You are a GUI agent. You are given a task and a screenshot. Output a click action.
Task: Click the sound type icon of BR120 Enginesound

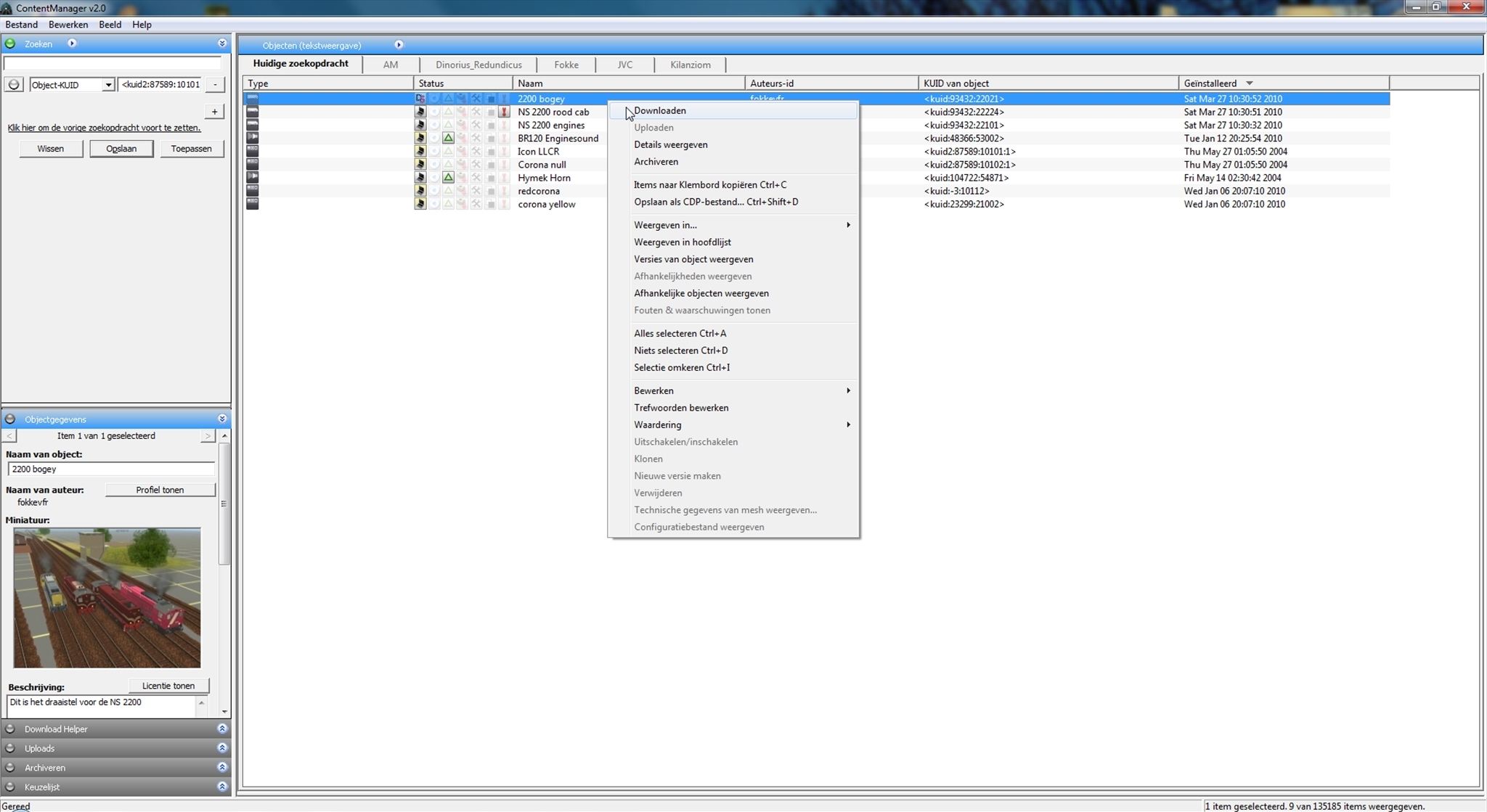point(252,138)
